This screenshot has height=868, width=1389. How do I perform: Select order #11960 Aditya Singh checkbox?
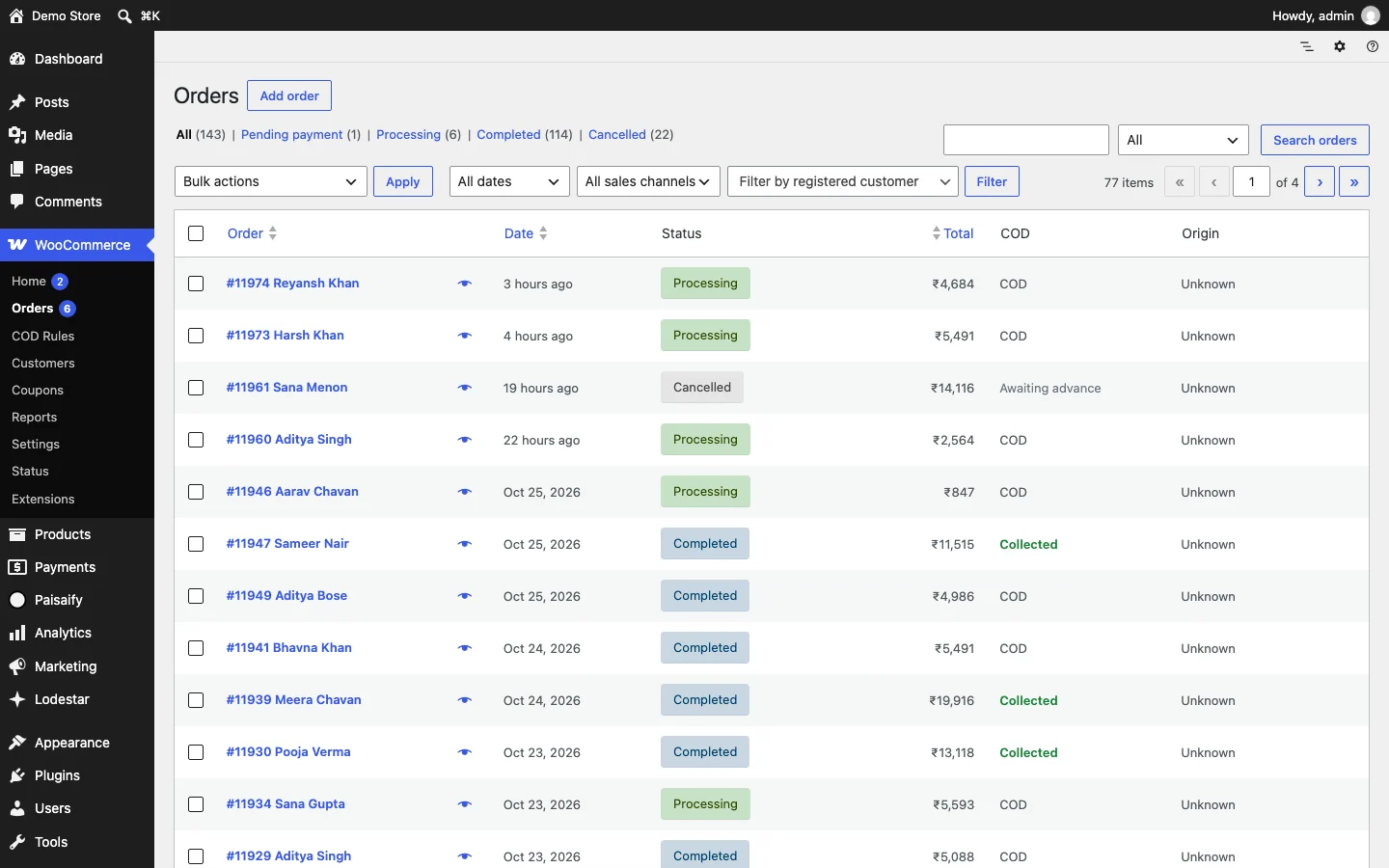196,440
